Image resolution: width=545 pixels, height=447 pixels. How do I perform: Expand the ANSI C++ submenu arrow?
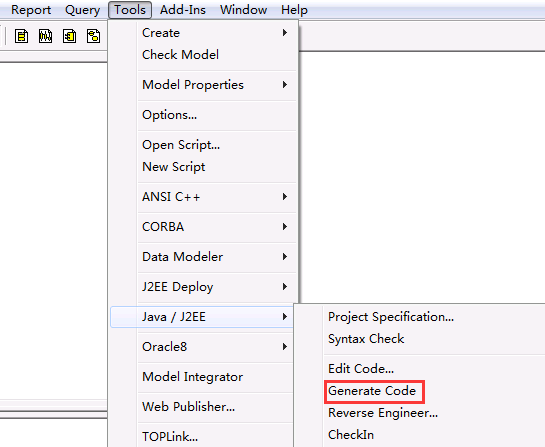(x=285, y=197)
